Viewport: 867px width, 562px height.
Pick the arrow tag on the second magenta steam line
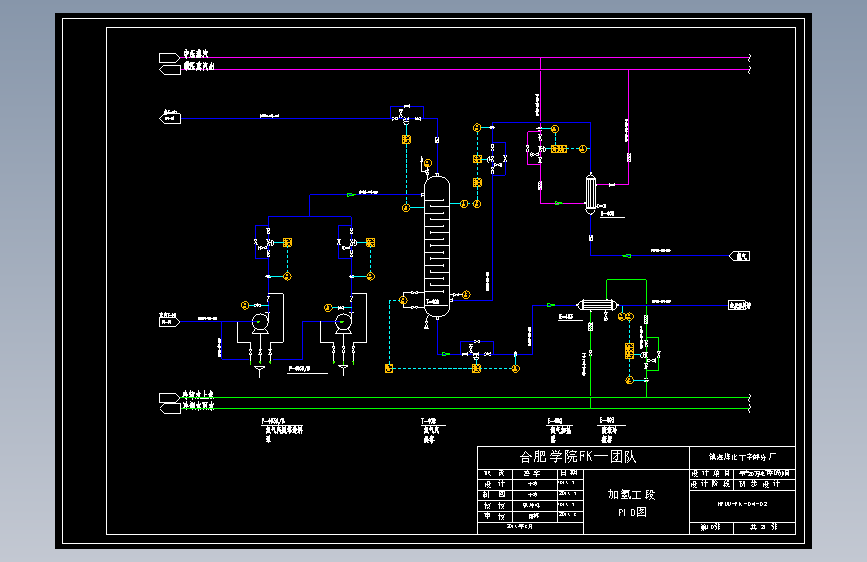click(170, 70)
